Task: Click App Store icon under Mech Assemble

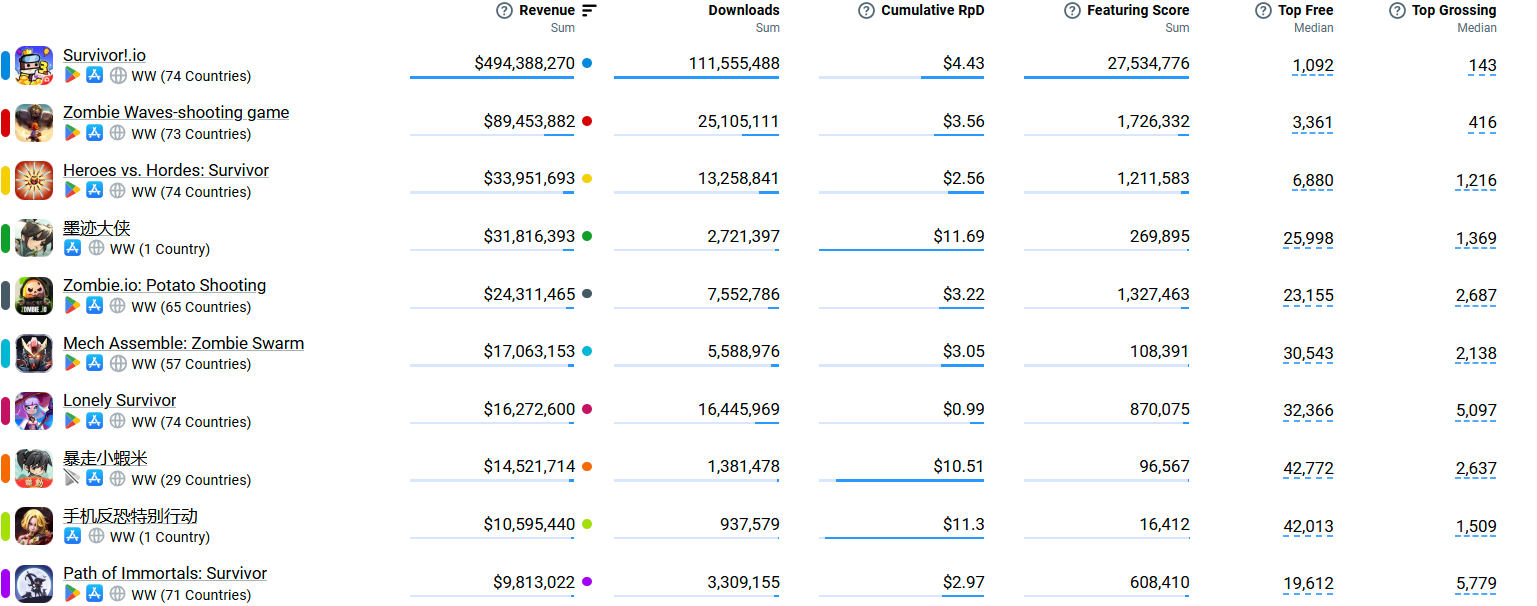Action: [x=95, y=363]
